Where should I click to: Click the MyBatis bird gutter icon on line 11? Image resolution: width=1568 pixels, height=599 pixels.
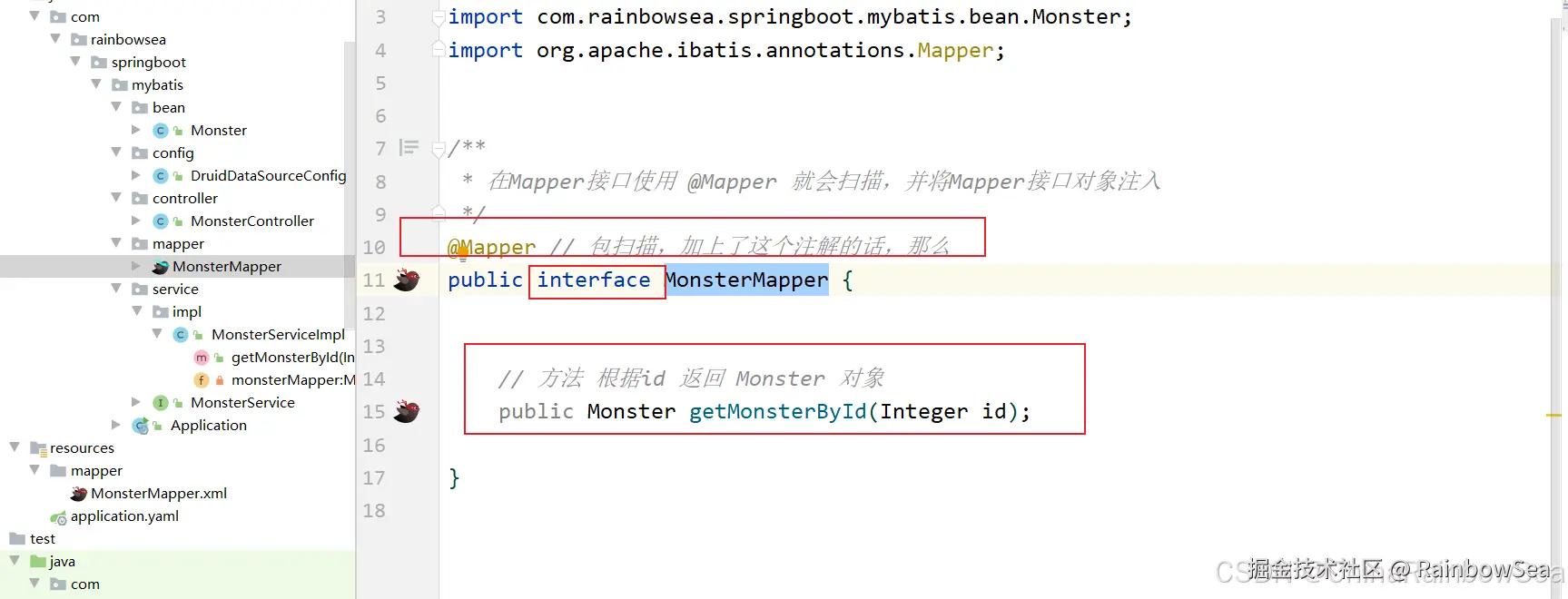tap(406, 280)
